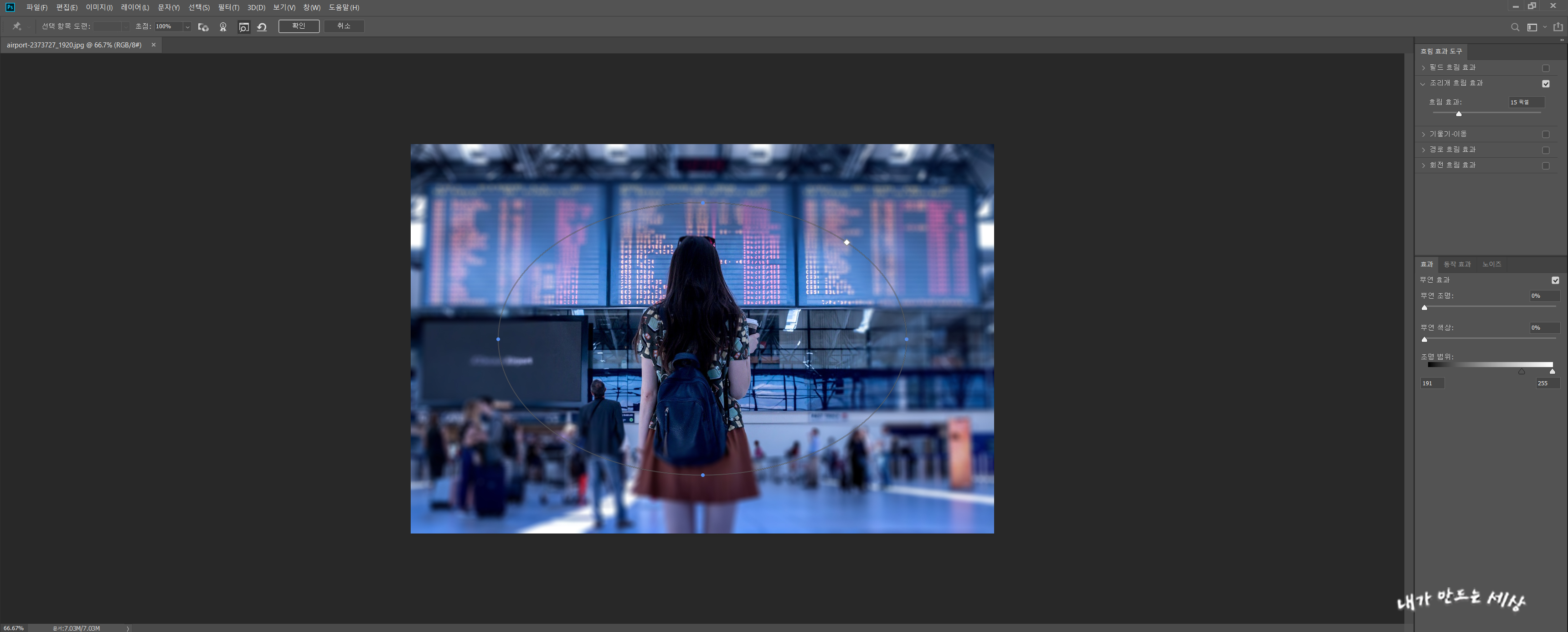Toggle the preview icon in options bar
This screenshot has width=1568, height=632.
(x=243, y=27)
